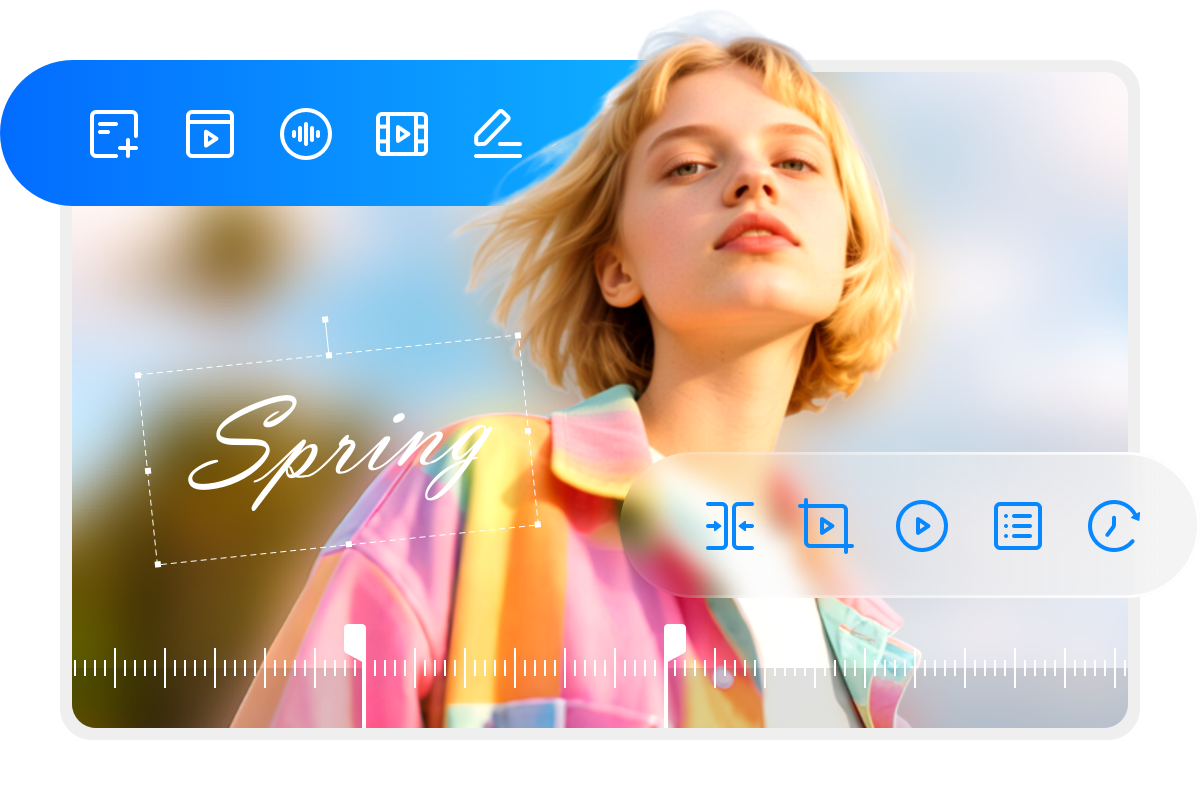This screenshot has width=1200, height=800.
Task: Open the crop video tool
Action: [x=826, y=527]
